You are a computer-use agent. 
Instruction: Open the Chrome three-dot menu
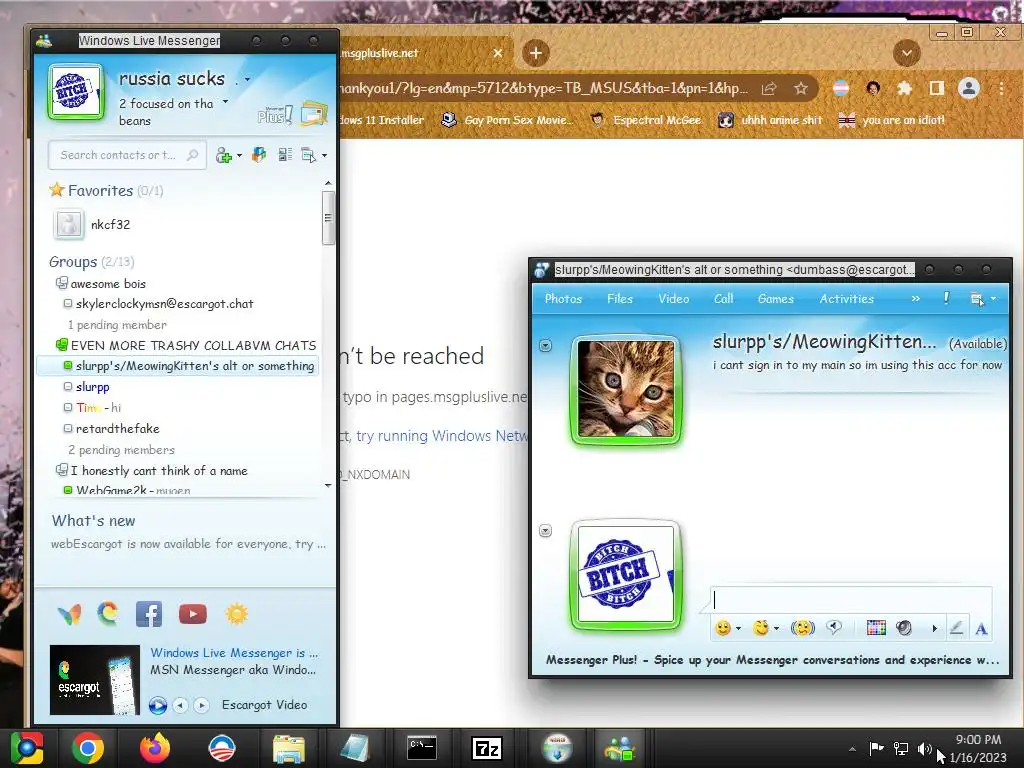1001,88
